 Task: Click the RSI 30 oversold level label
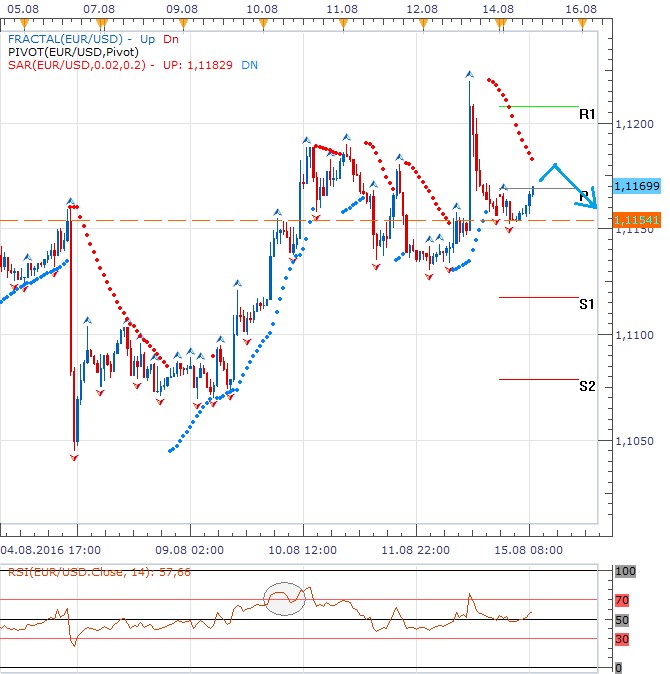[620, 639]
